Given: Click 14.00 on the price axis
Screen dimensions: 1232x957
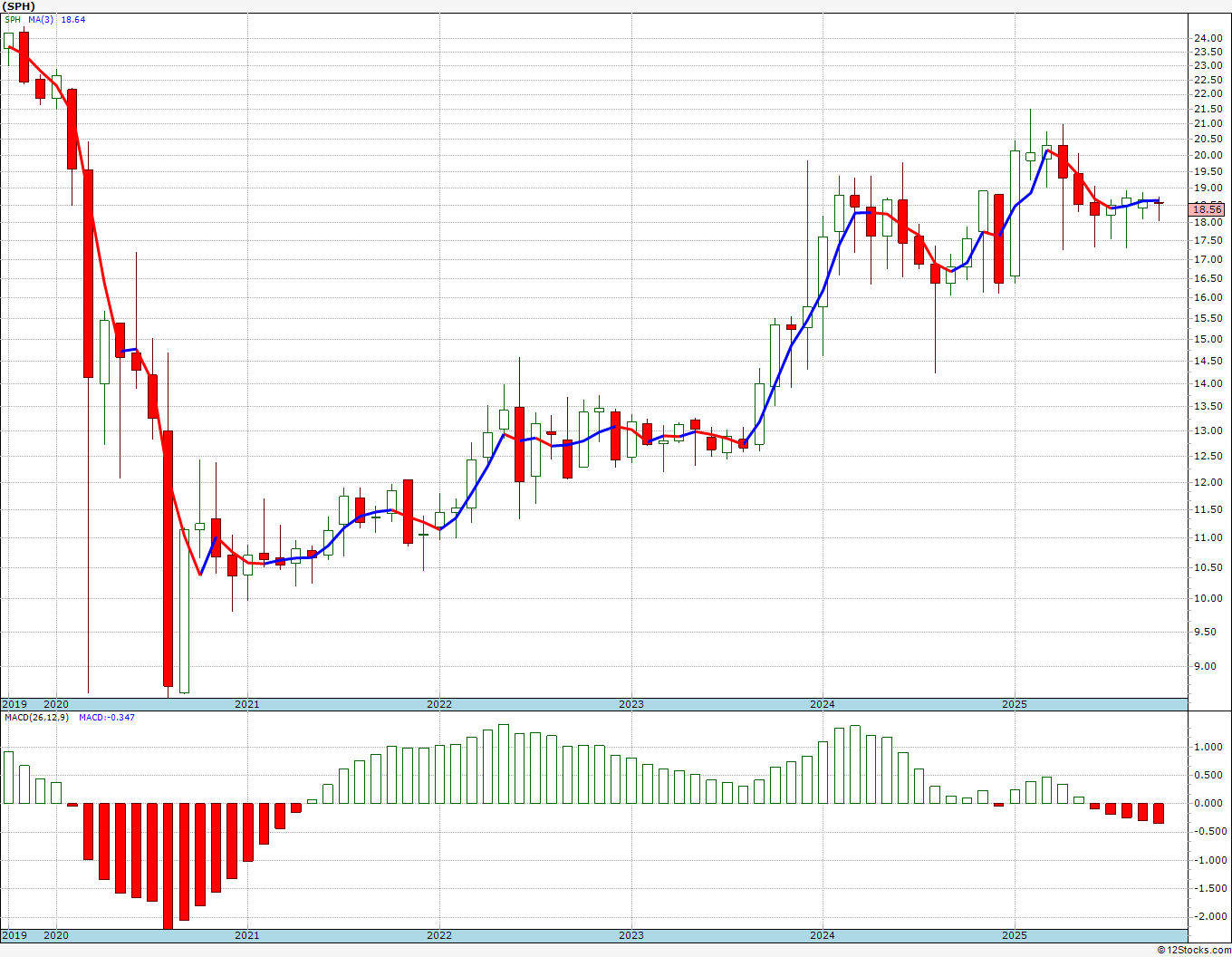Looking at the screenshot, I should pos(1208,383).
